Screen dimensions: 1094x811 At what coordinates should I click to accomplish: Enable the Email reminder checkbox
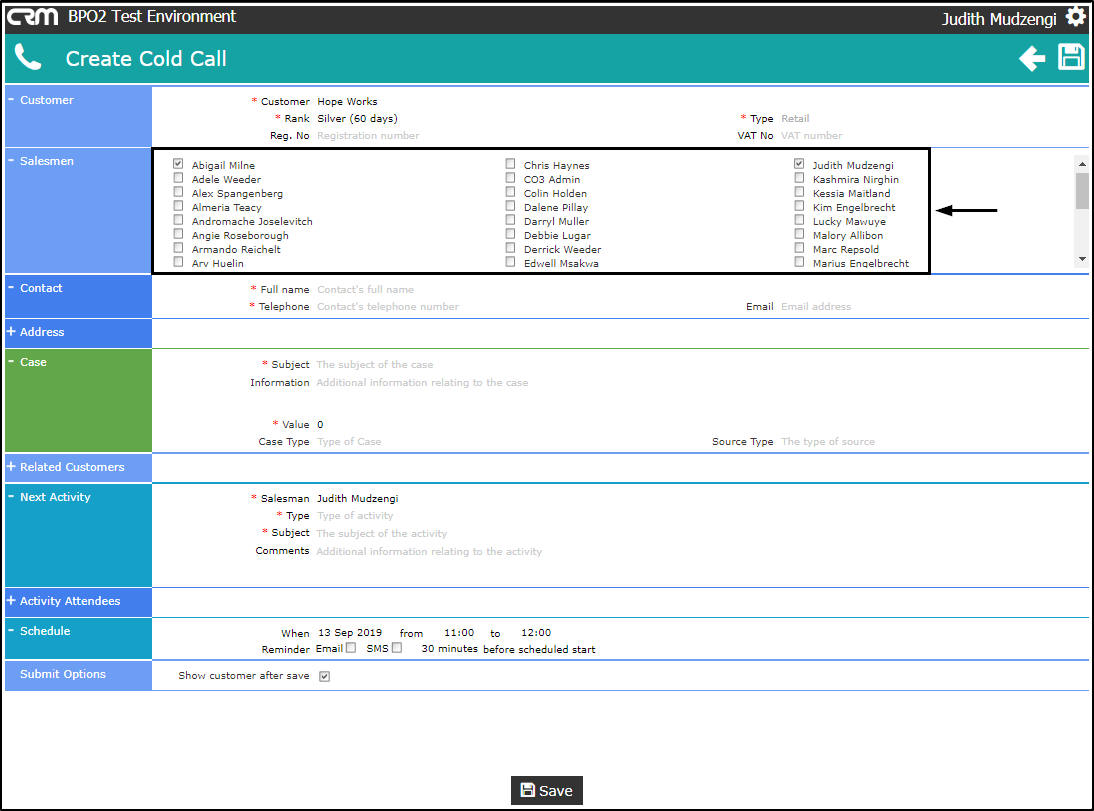(350, 648)
